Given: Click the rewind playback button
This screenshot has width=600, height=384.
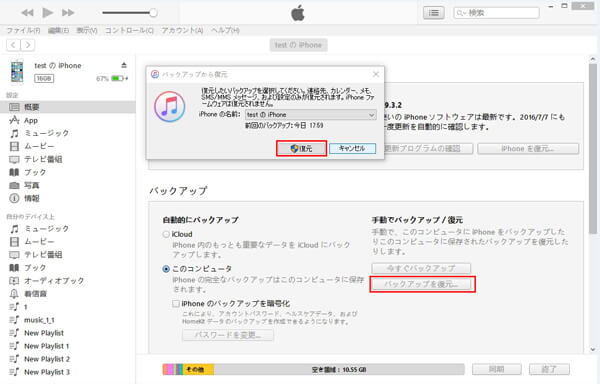Looking at the screenshot, I should coord(27,13).
